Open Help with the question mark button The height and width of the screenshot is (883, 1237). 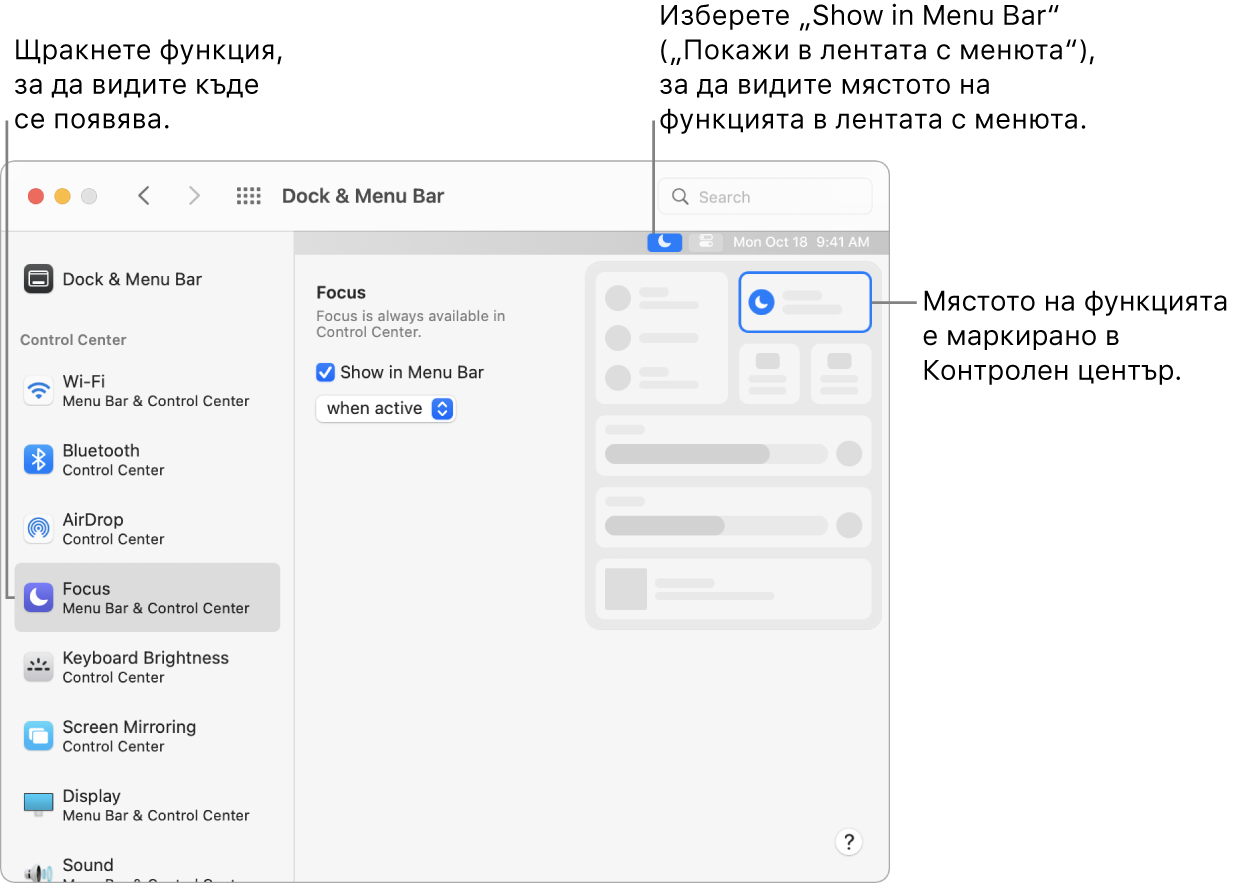[848, 841]
